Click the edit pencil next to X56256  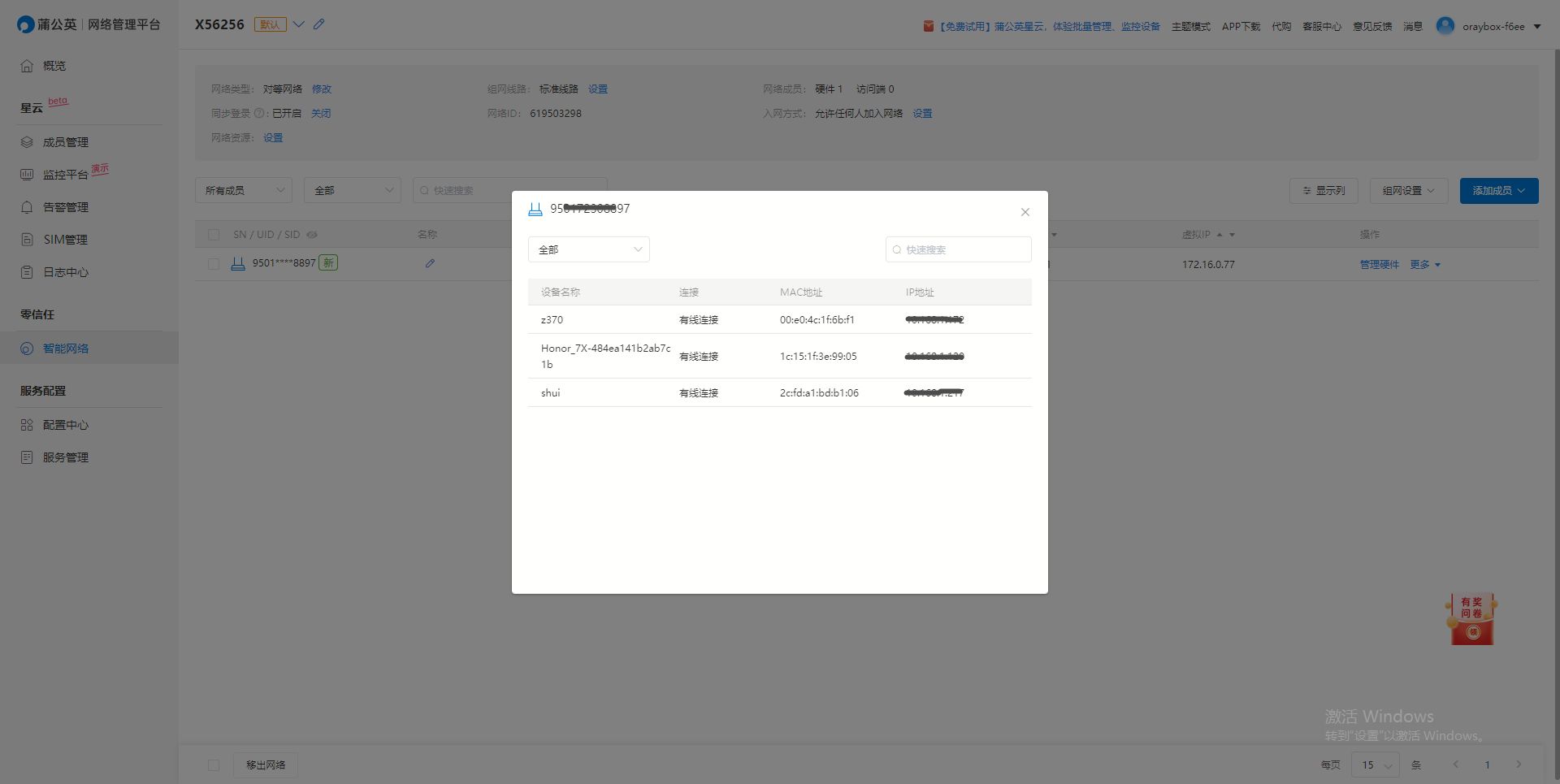click(319, 24)
